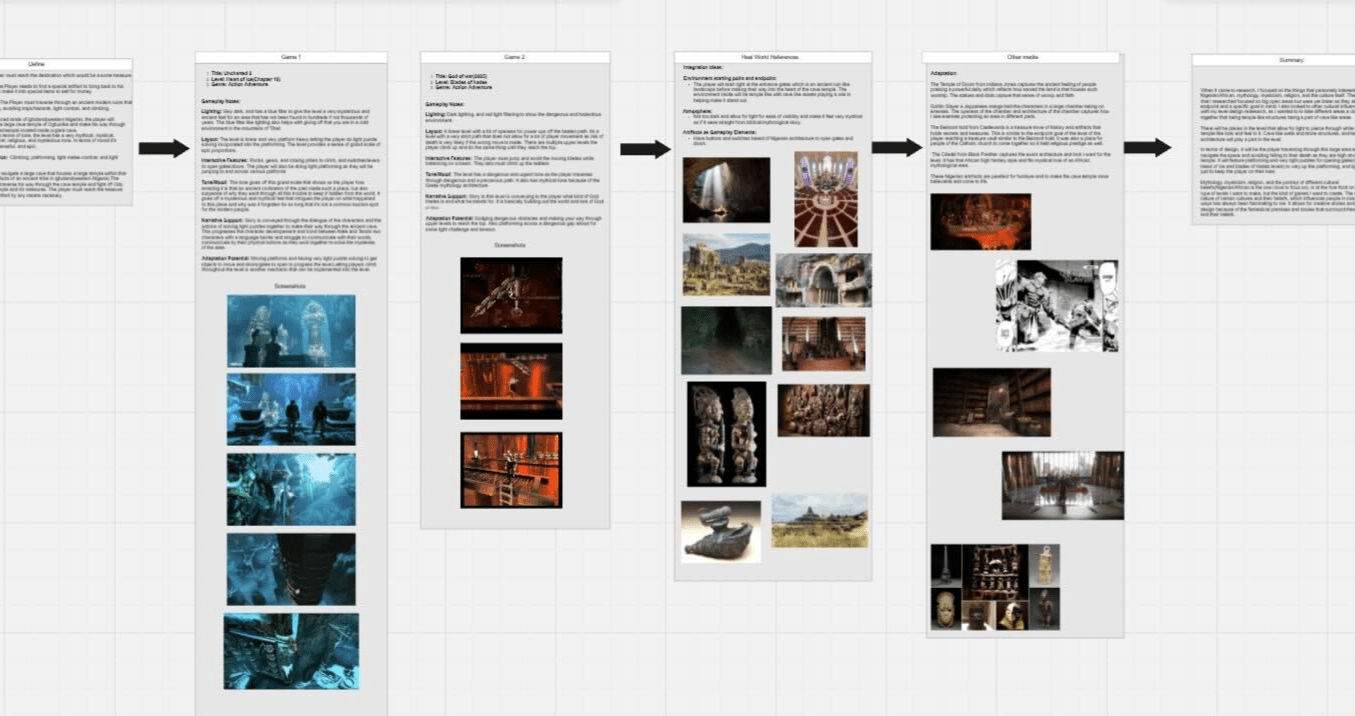Viewport: 1355px width, 716px height.
Task: Click the ancient ruins with mountains image
Action: coord(726,265)
